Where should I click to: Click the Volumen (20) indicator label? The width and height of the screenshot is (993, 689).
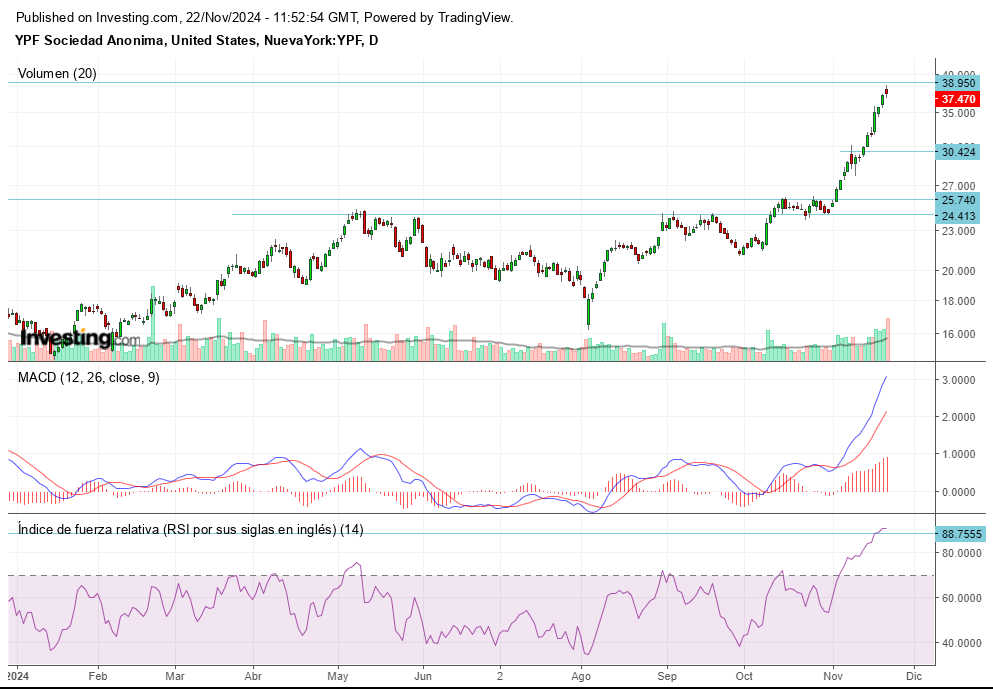pyautogui.click(x=57, y=73)
